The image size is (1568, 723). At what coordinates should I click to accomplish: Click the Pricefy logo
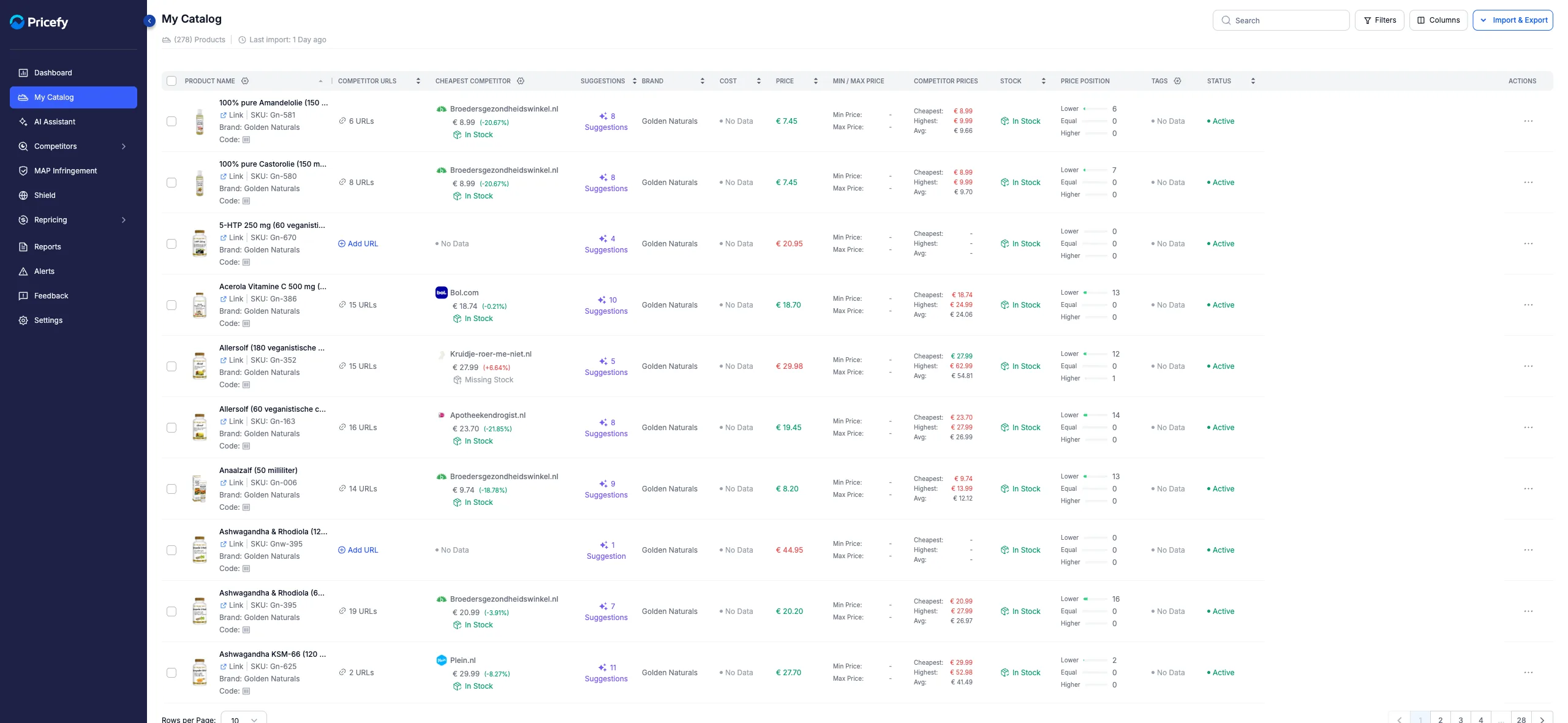39,22
